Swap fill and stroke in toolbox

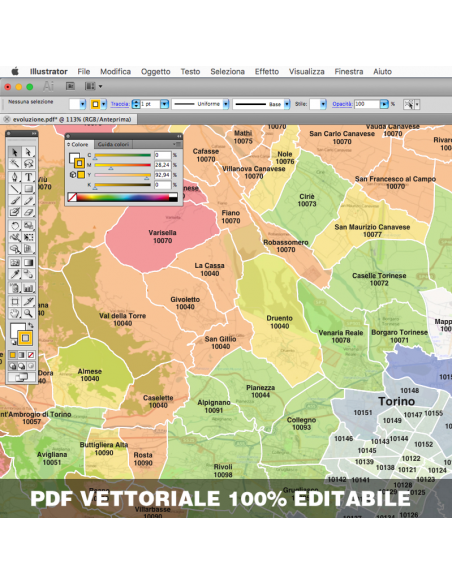[x=31, y=326]
